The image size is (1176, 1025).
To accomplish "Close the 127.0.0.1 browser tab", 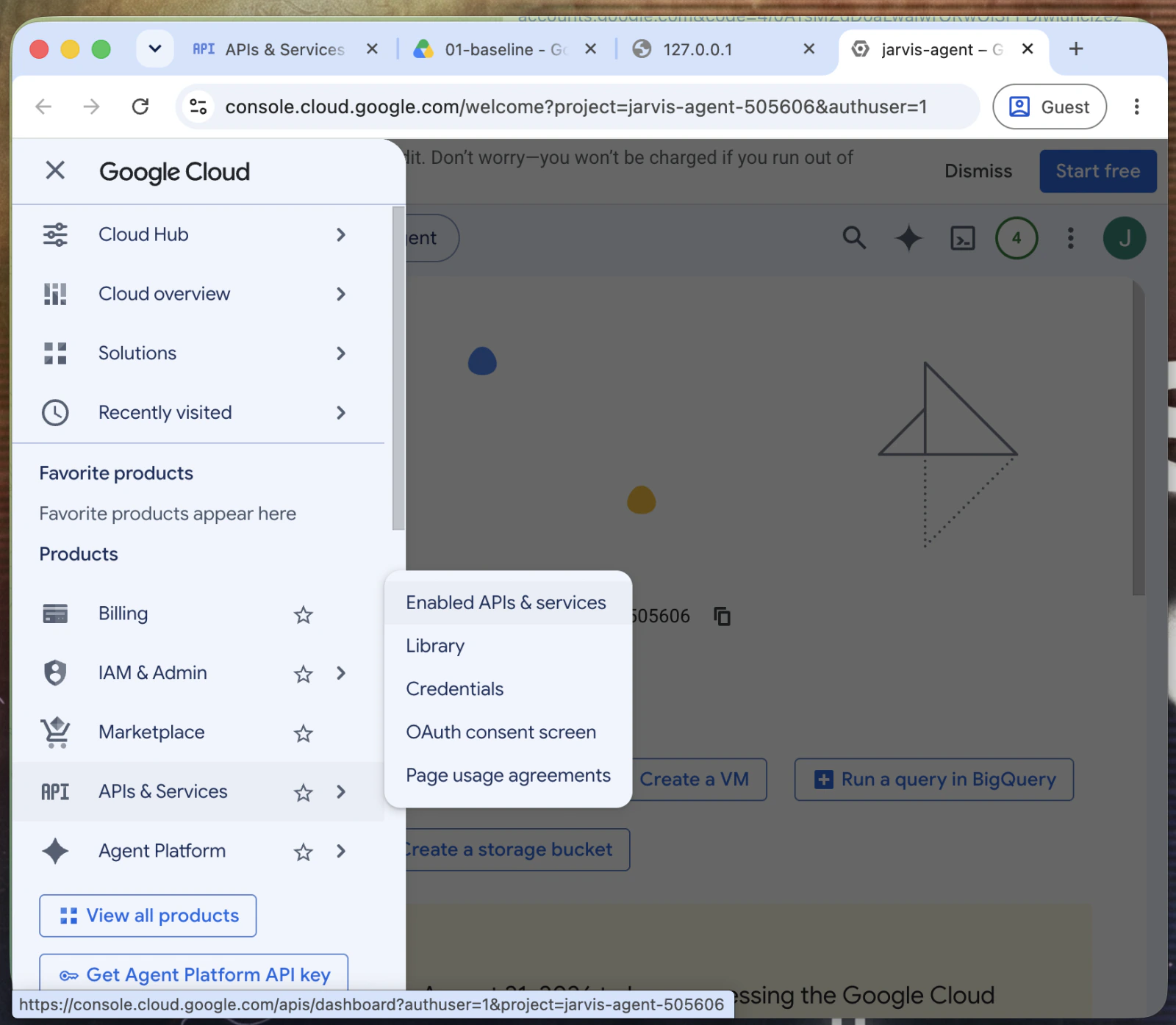I will click(809, 49).
